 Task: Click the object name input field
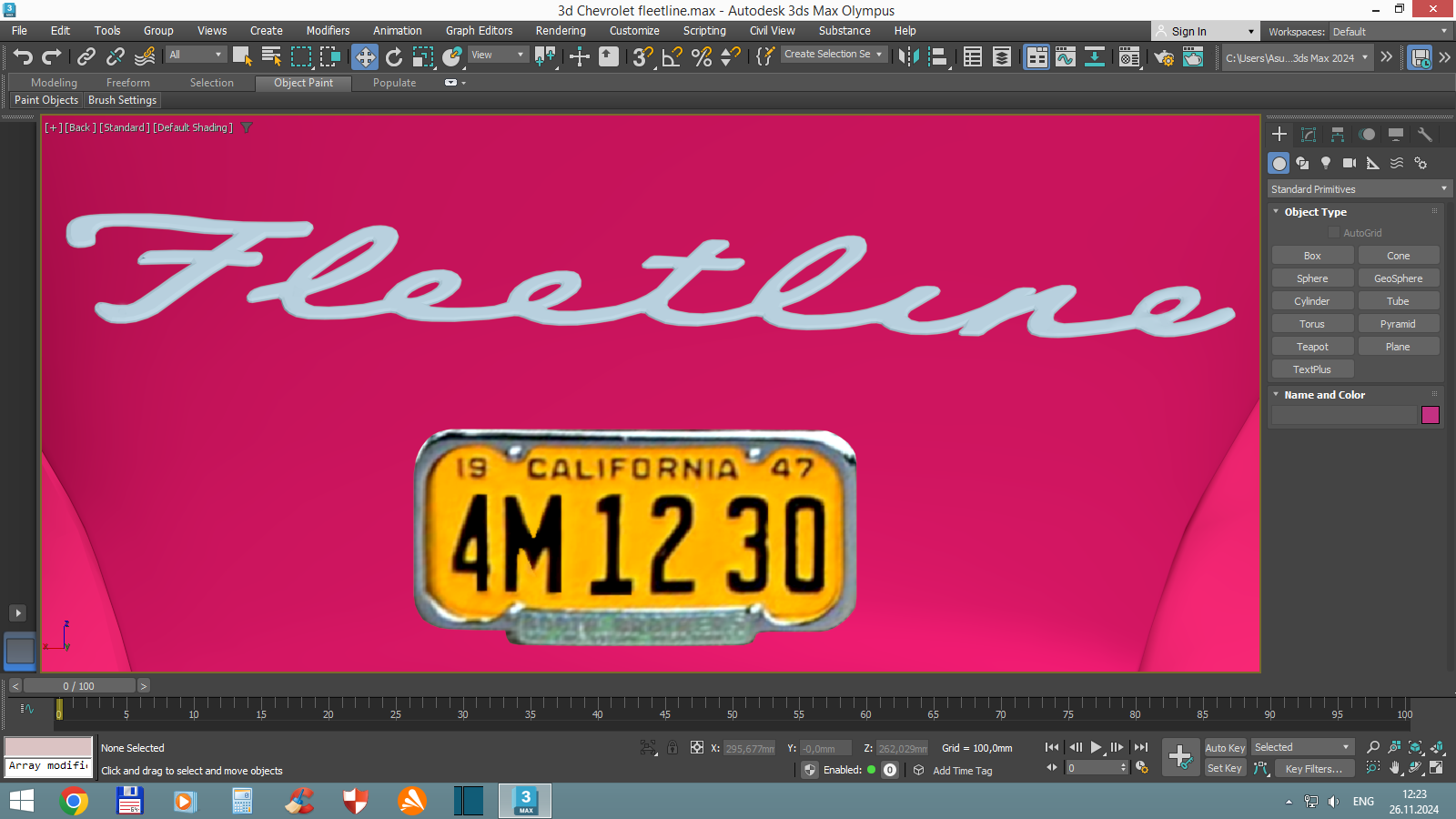pos(1344,415)
